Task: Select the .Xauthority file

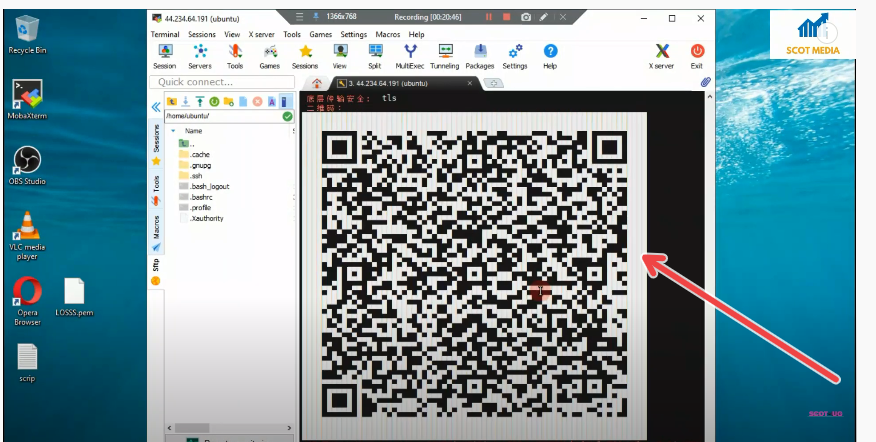Action: (201, 218)
